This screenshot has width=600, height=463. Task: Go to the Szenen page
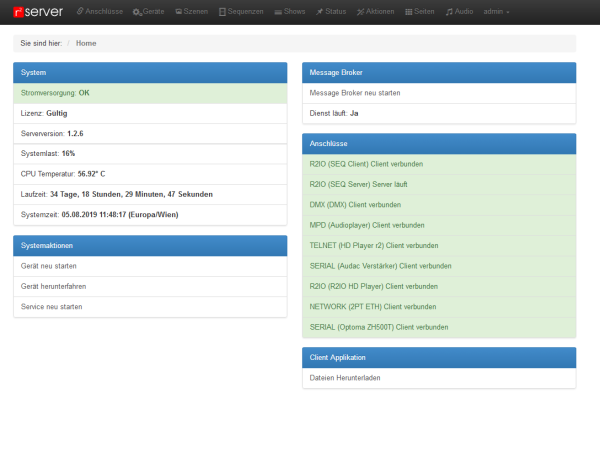[x=191, y=11]
